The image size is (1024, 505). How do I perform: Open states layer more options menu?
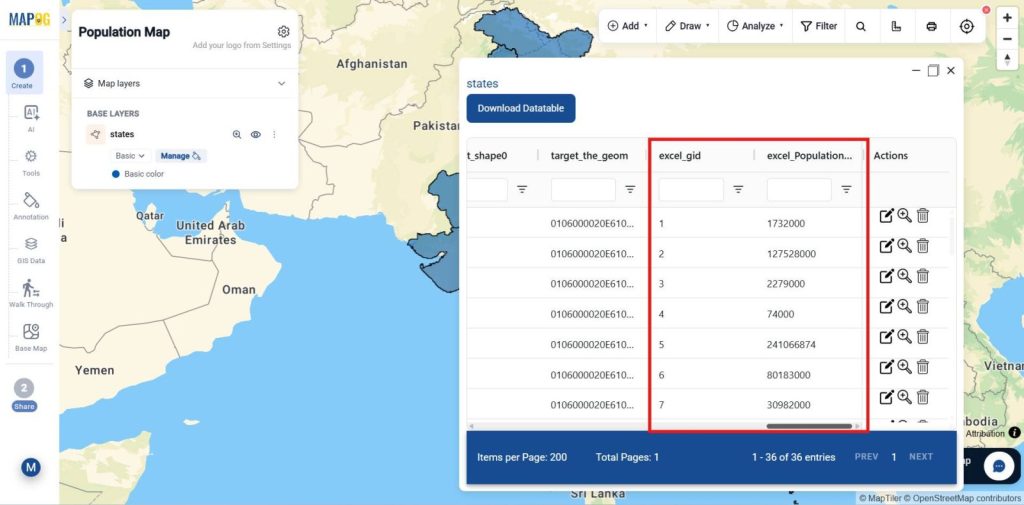[x=274, y=135]
